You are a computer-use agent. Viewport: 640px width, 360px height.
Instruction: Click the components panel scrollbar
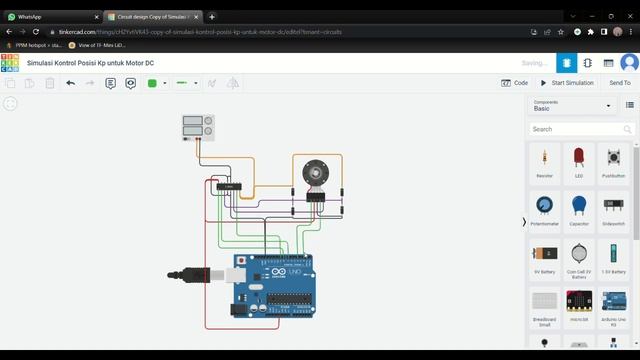(x=636, y=194)
